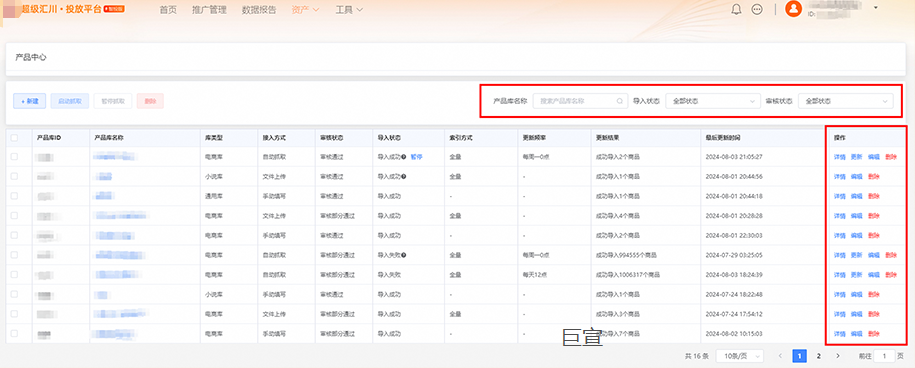The height and width of the screenshot is (368, 915).
Task: Check the row updated 2024-08-03 18:24:39
Action: pyautogui.click(x=14, y=274)
